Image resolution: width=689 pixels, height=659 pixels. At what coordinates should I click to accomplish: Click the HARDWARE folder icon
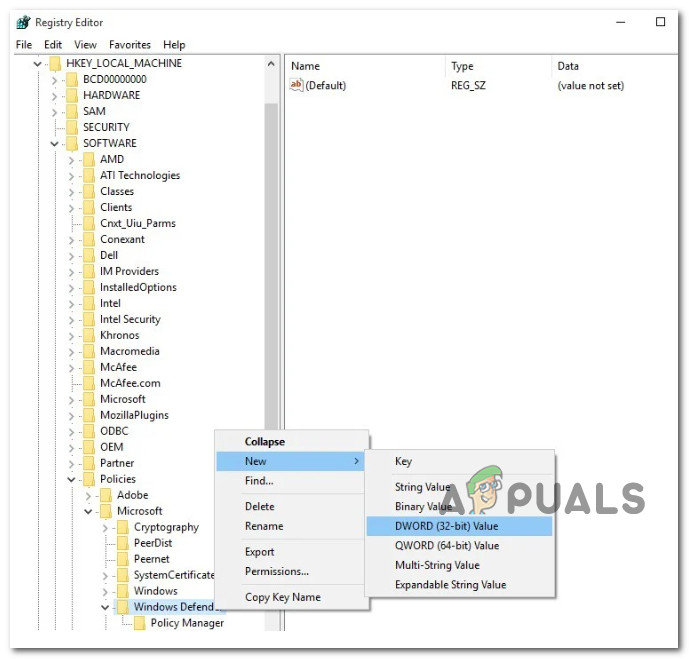[72, 95]
